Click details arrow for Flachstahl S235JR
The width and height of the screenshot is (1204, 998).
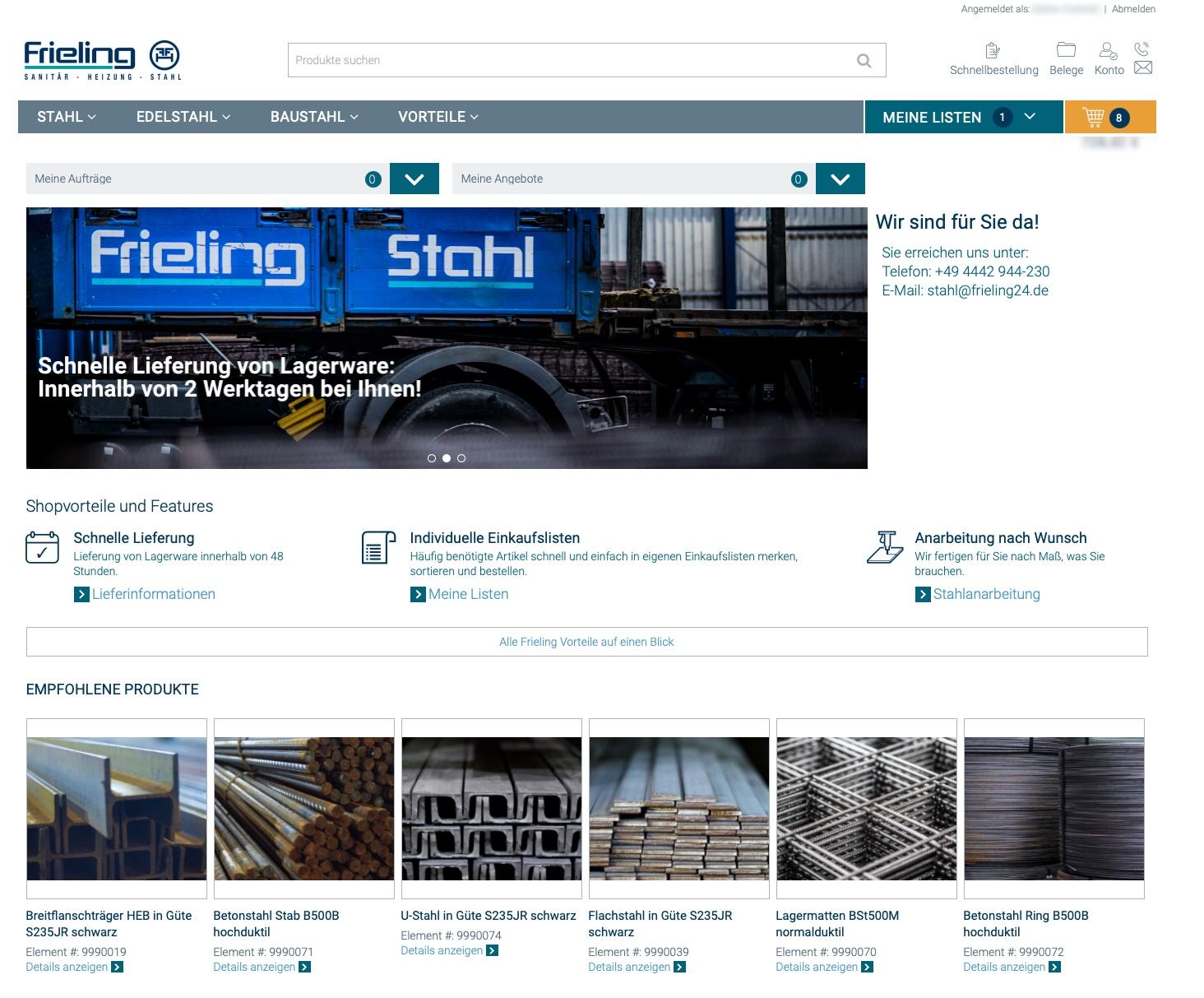tap(680, 967)
